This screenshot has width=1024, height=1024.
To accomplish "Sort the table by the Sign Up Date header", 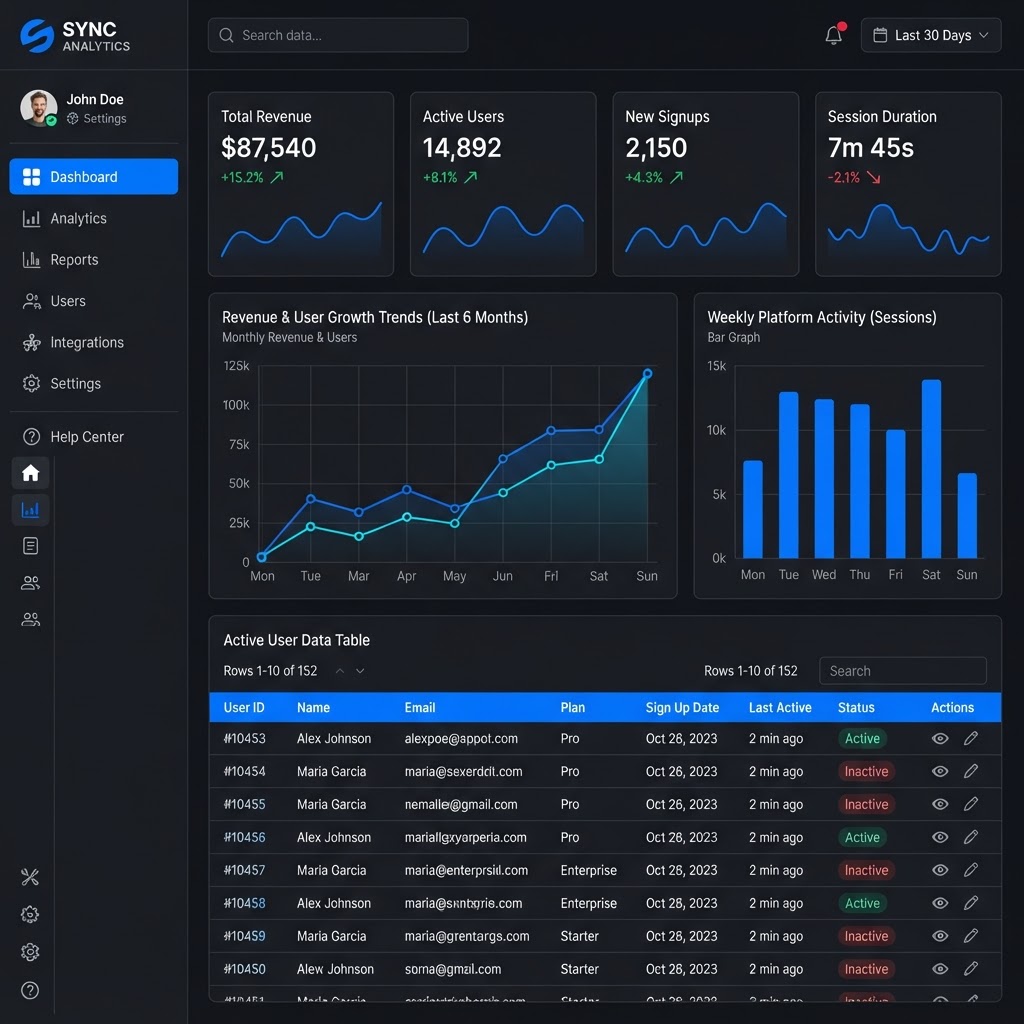I will coord(682,707).
